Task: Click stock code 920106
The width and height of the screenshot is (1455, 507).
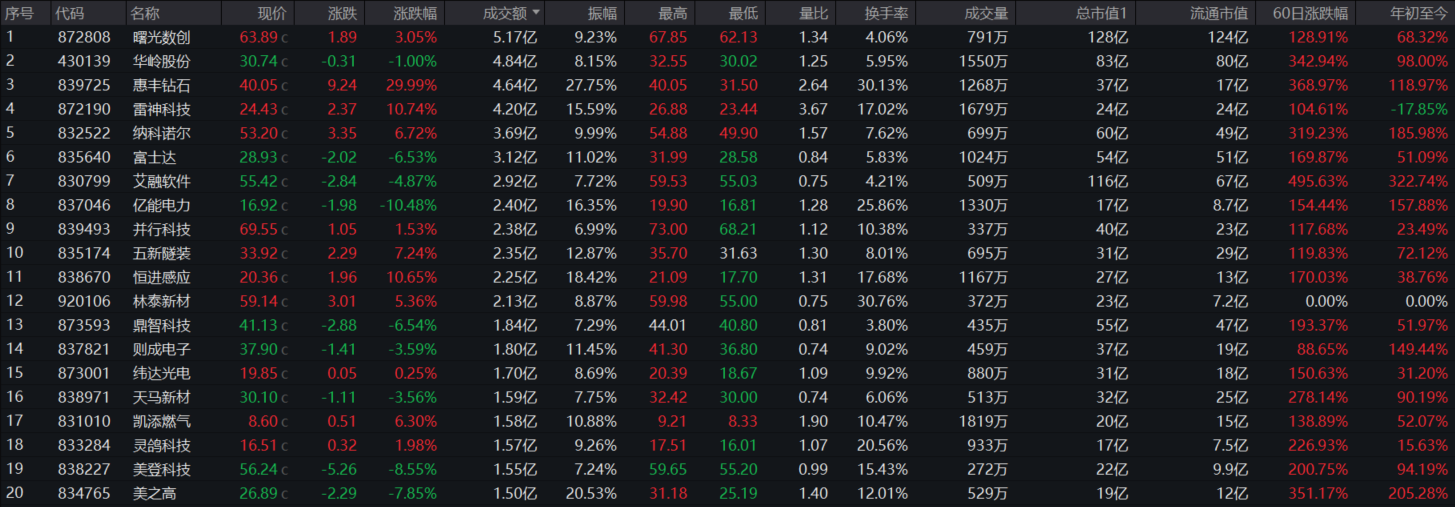Action: tap(83, 301)
